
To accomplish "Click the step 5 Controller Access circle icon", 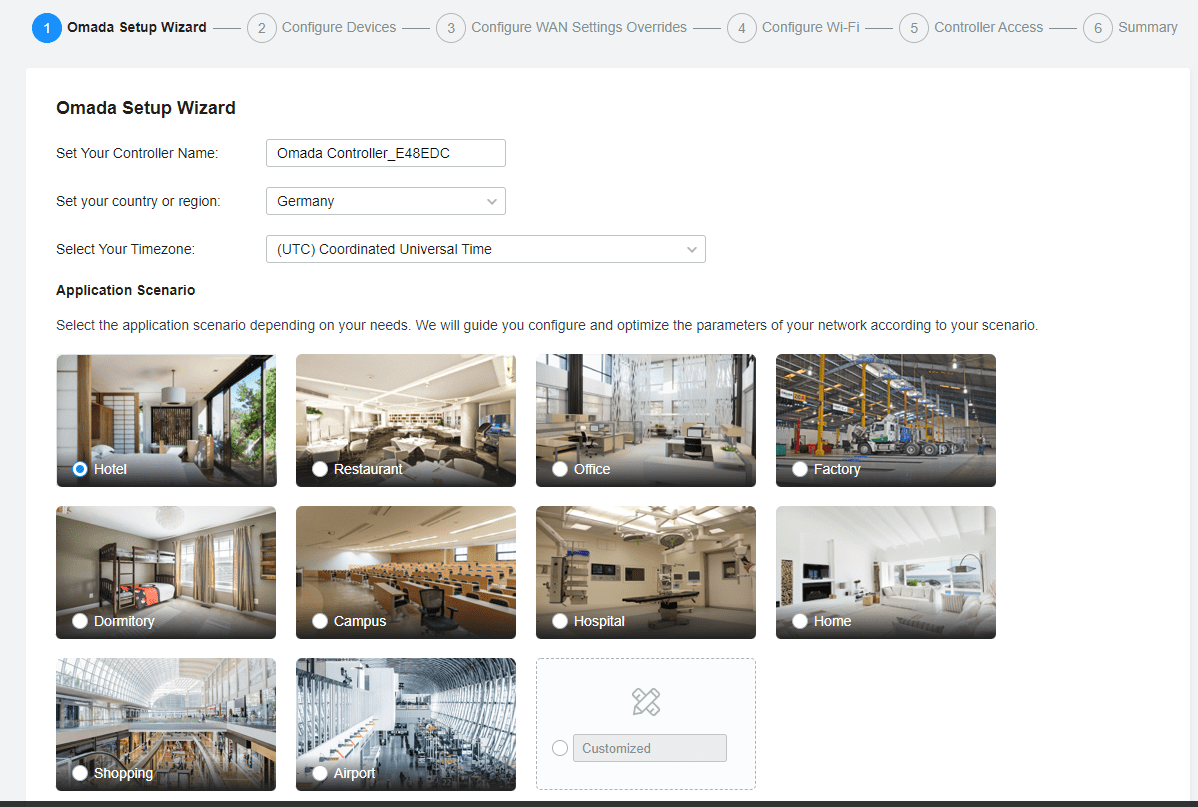I will pyautogui.click(x=914, y=28).
